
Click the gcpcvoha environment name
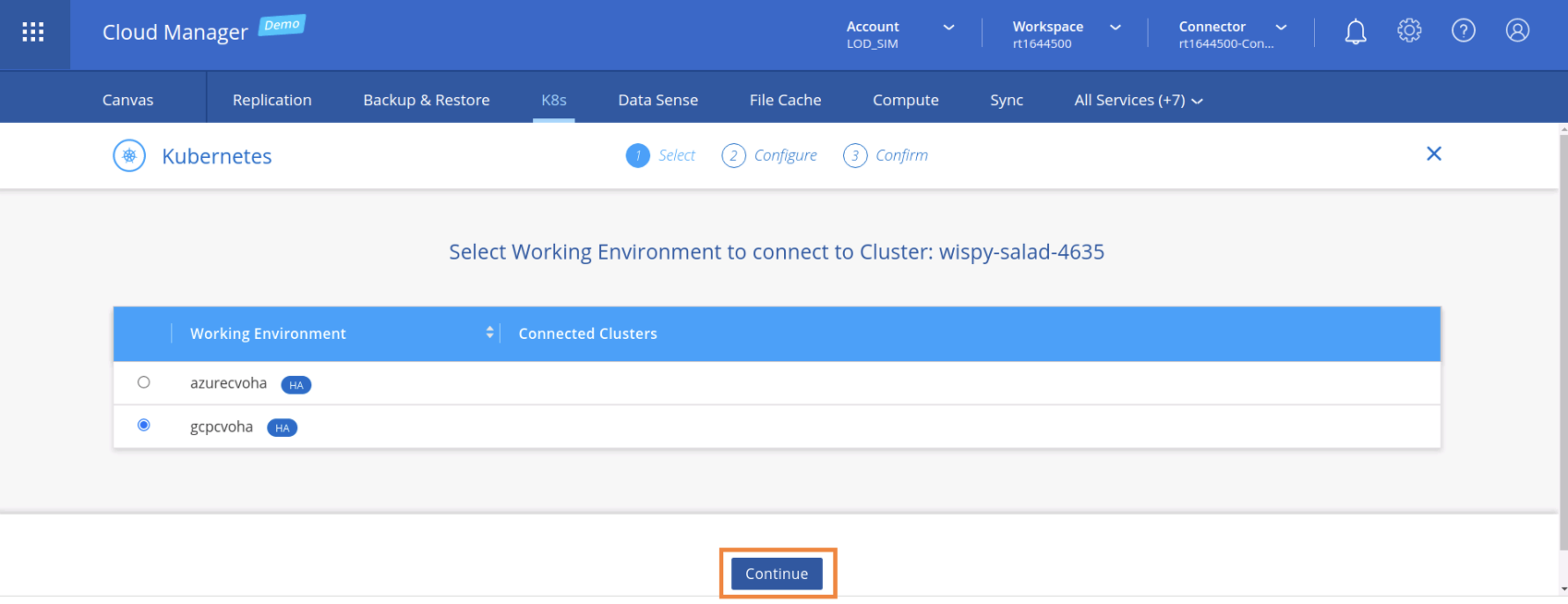click(222, 427)
